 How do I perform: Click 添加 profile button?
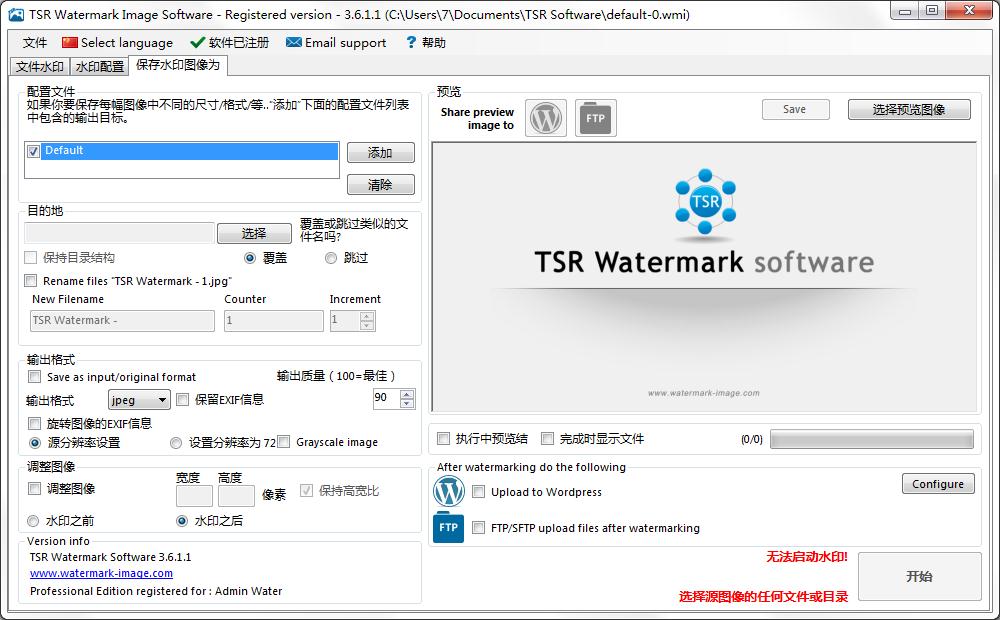(381, 152)
